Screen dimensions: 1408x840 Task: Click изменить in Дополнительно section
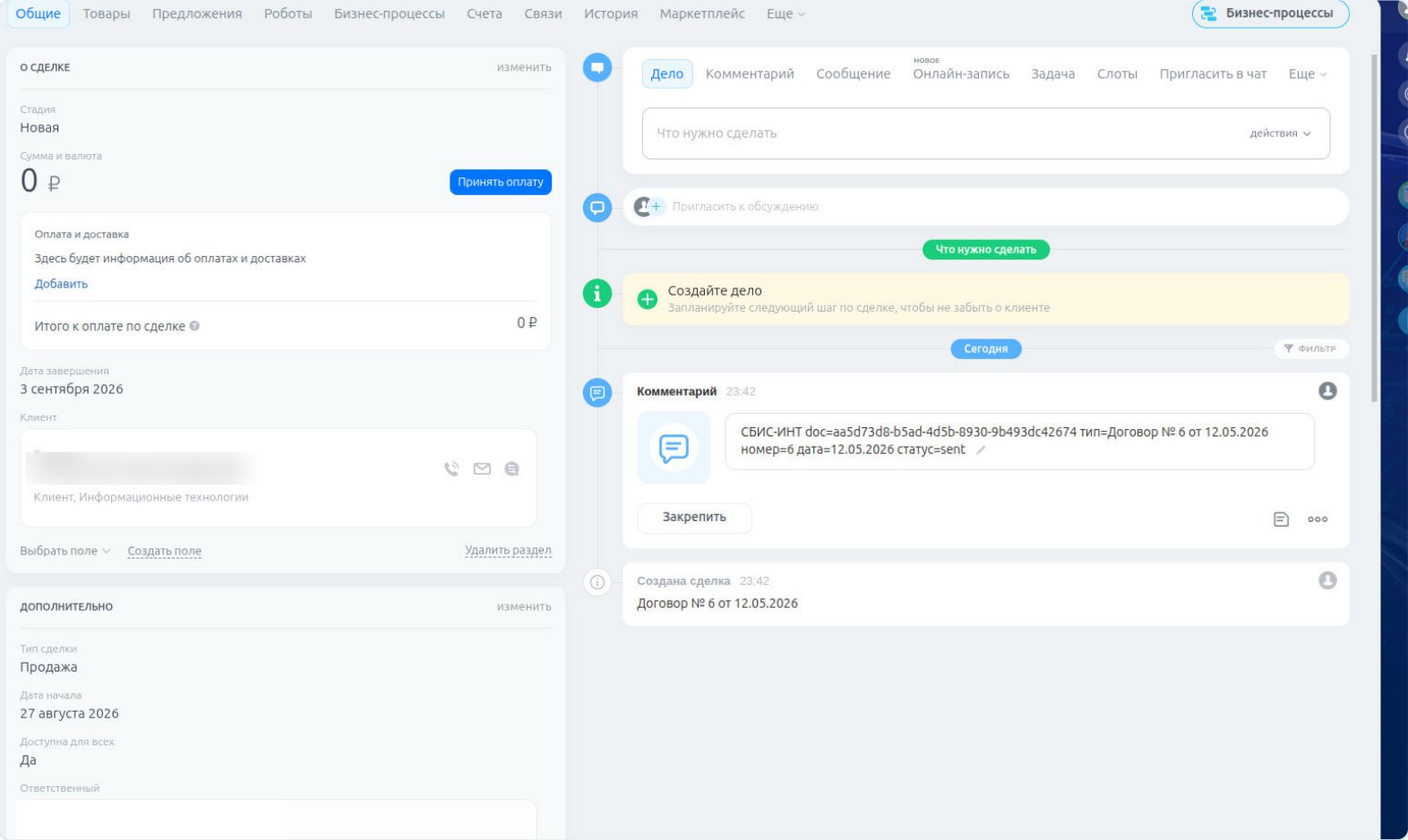coord(524,606)
